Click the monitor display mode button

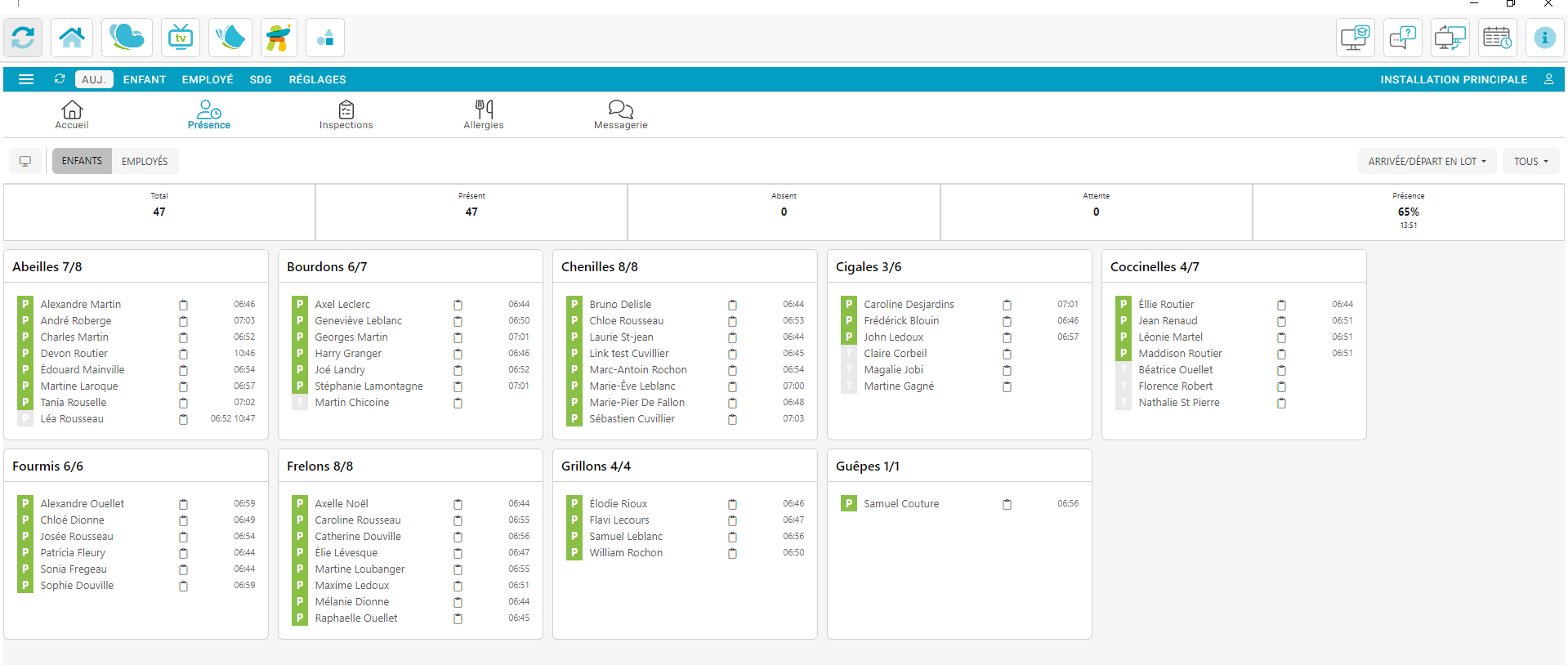click(25, 161)
